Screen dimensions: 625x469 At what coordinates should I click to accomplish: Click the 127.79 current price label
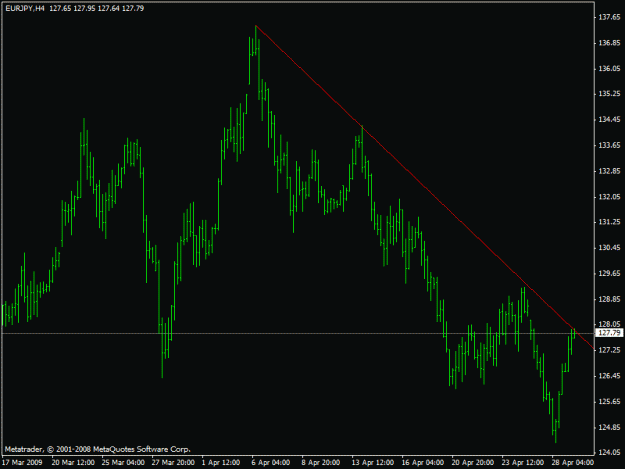click(609, 333)
